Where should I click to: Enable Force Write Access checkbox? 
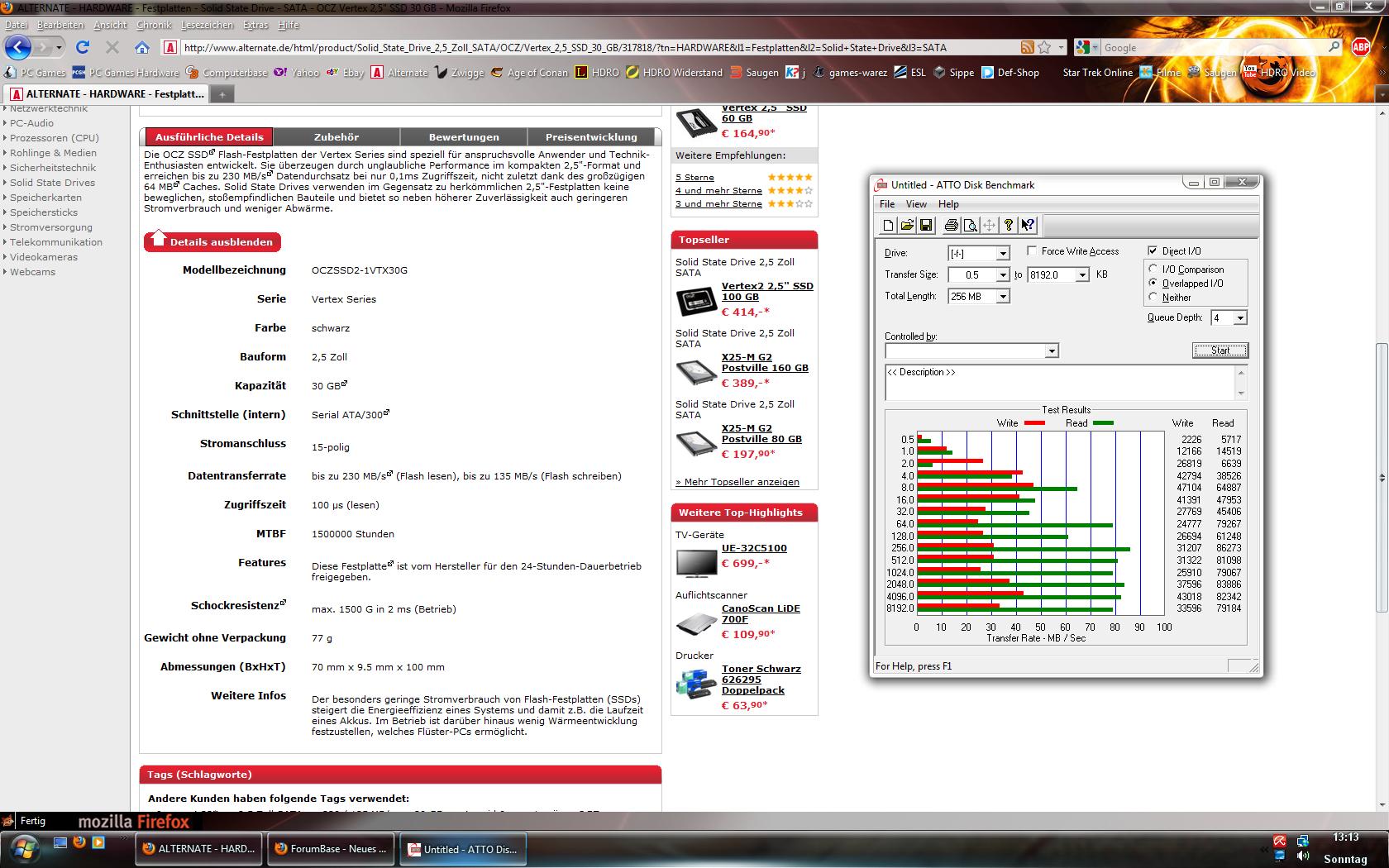[1032, 250]
